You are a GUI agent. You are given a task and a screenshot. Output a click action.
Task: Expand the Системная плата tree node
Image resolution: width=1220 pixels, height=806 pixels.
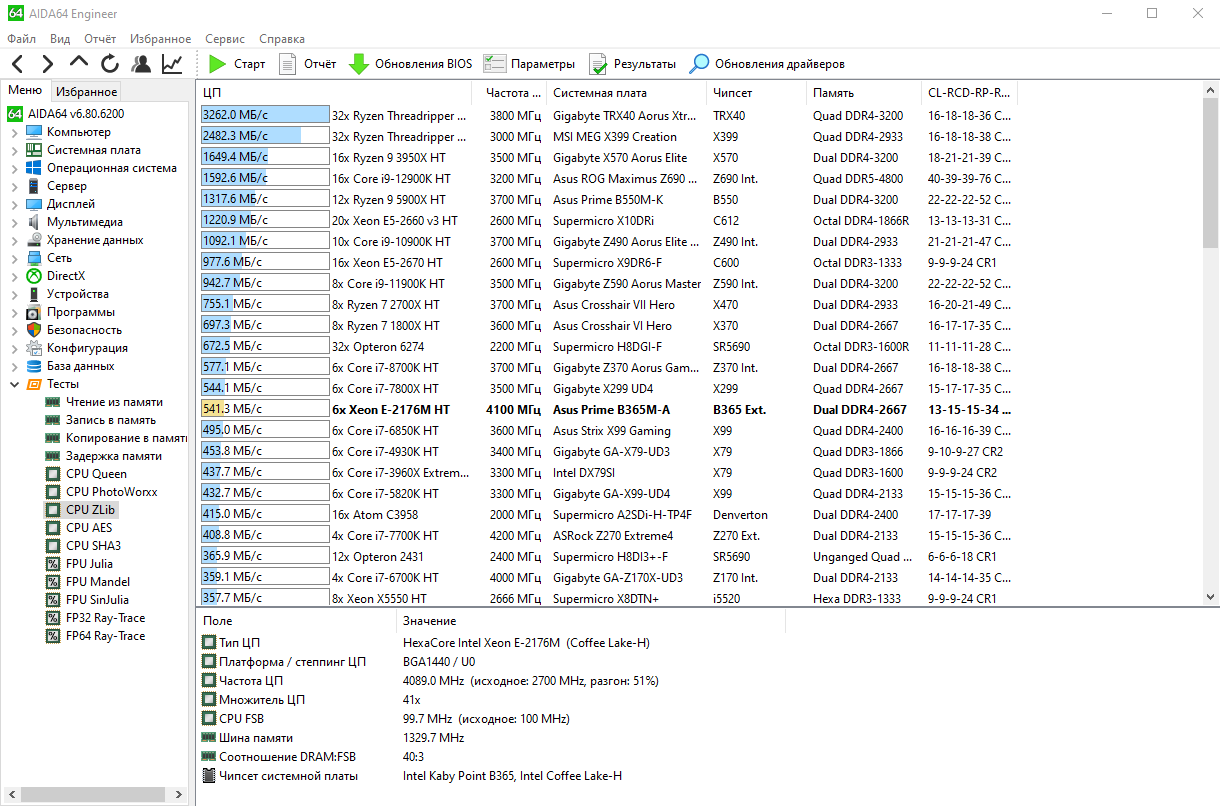[x=15, y=150]
